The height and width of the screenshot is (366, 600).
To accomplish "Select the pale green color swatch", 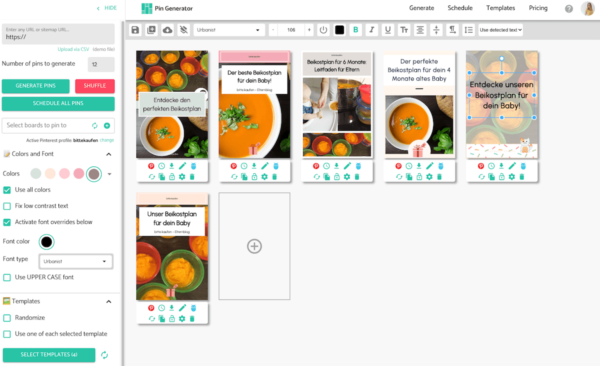I will pos(36,174).
